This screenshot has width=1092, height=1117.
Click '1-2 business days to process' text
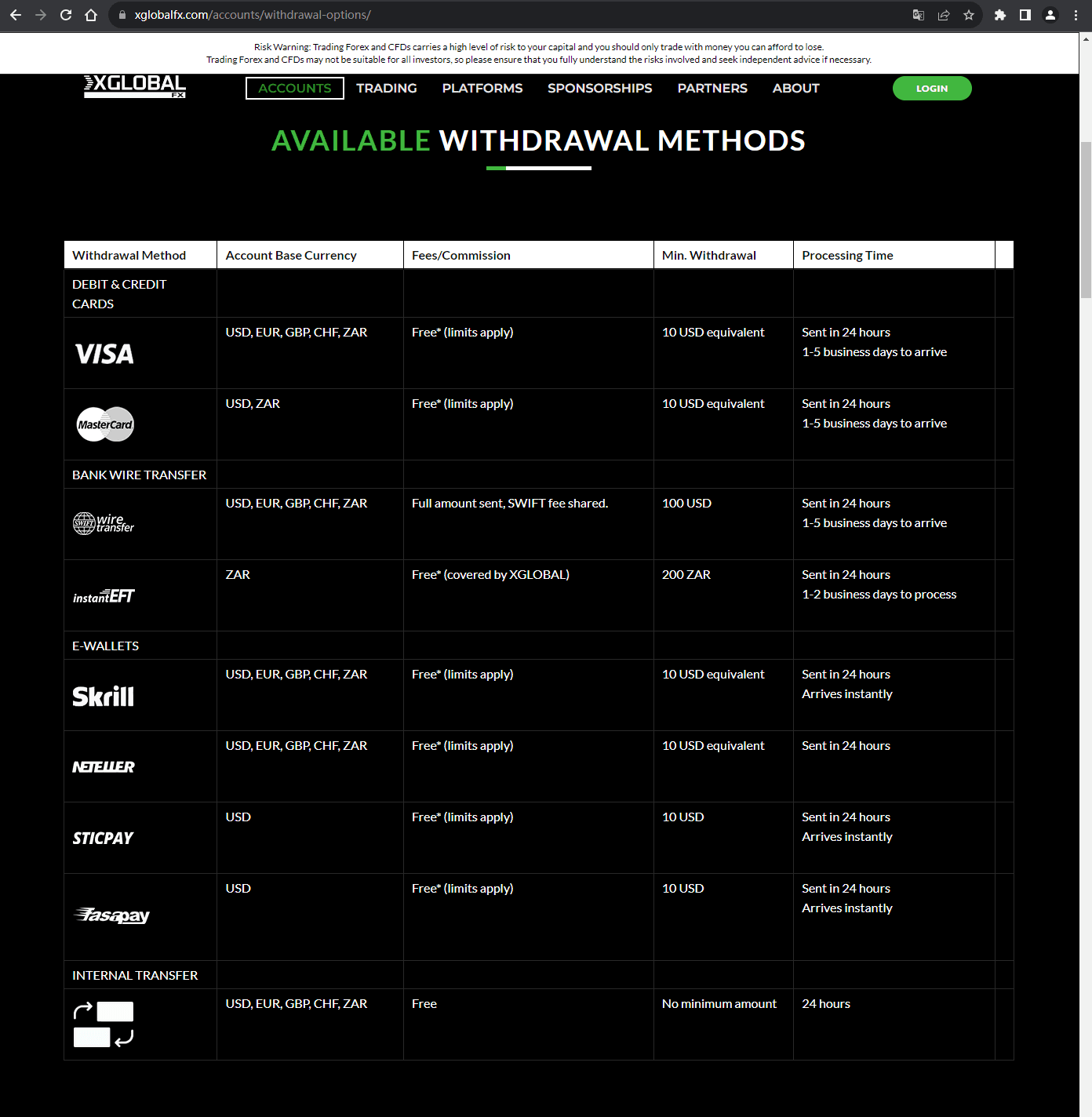coord(879,595)
